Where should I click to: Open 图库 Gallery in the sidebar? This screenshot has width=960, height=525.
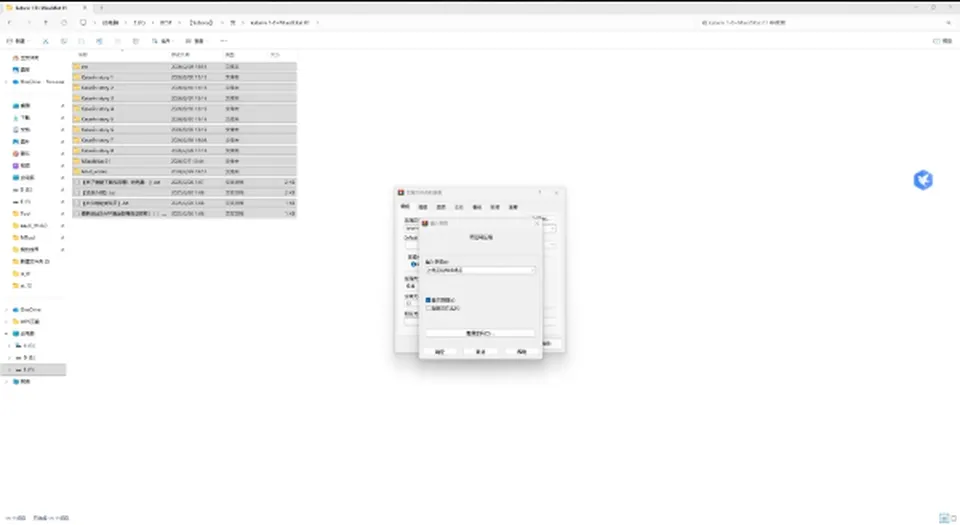click(21, 70)
